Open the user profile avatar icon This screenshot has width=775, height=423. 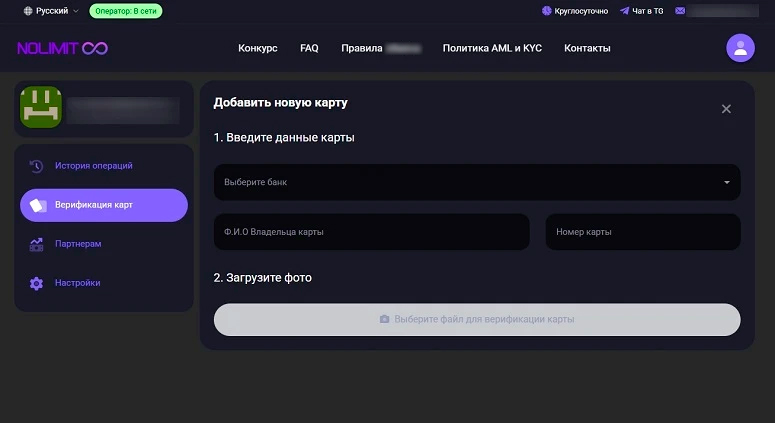pyautogui.click(x=740, y=48)
